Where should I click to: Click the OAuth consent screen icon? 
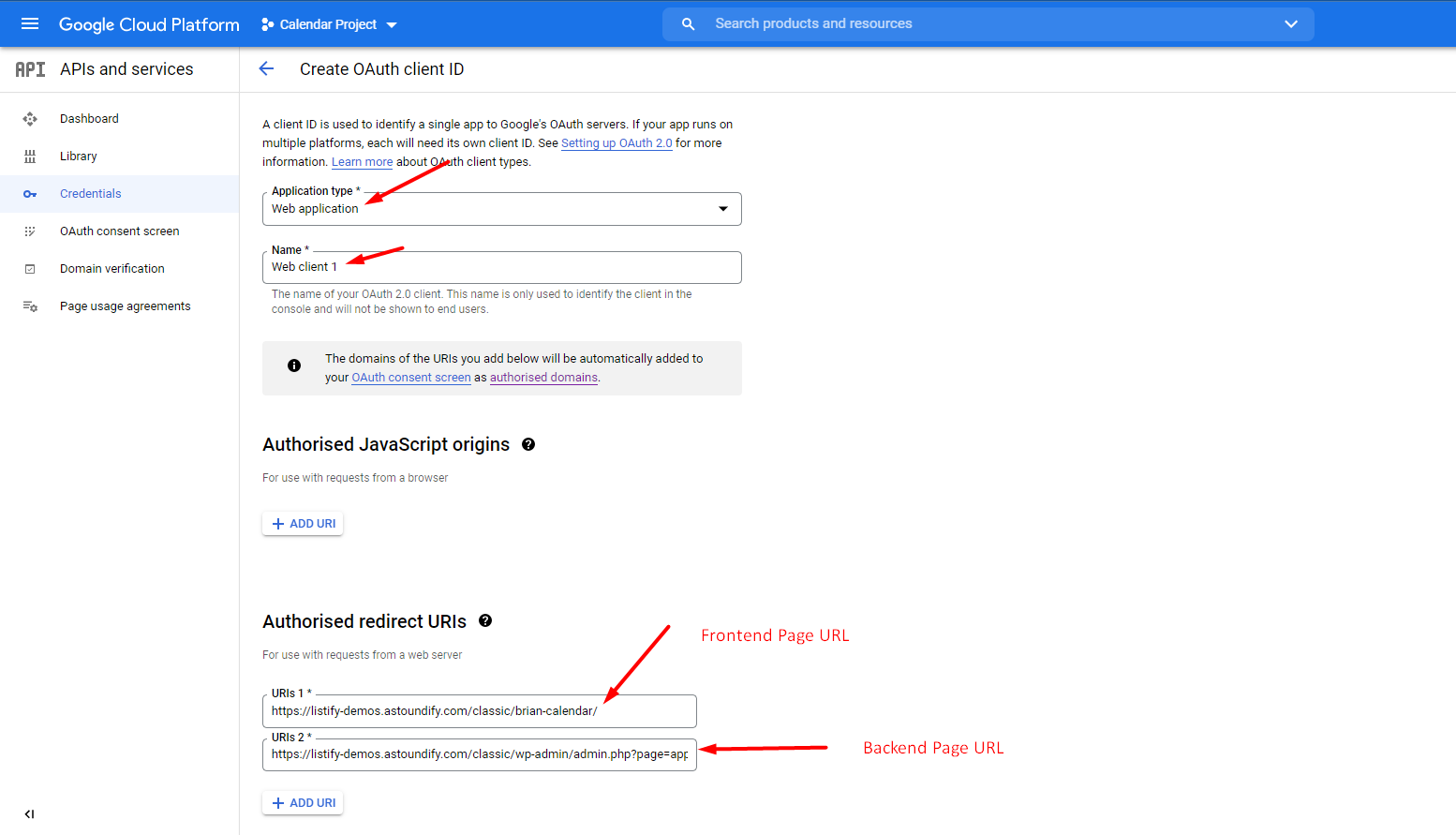29,231
